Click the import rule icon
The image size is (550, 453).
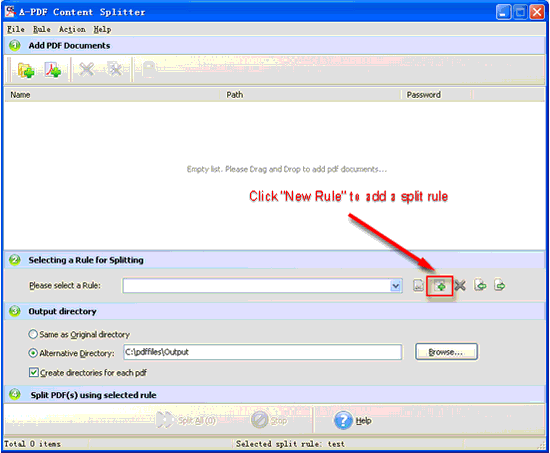click(x=480, y=285)
